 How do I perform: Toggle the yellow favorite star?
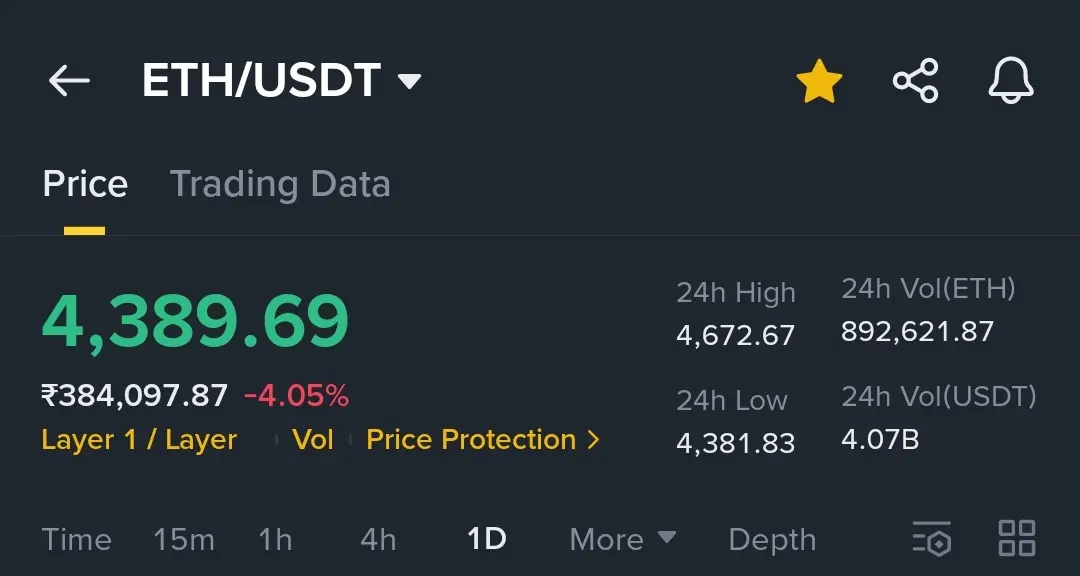(x=819, y=81)
